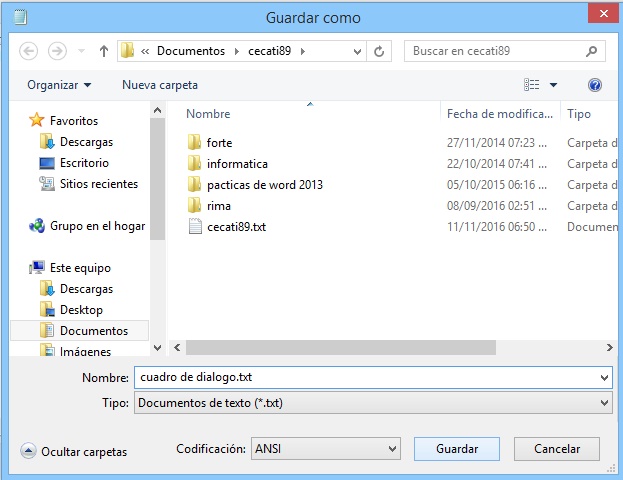Select the cecati89.txt file
Screen dimensions: 623x480
pyautogui.click(x=236, y=227)
